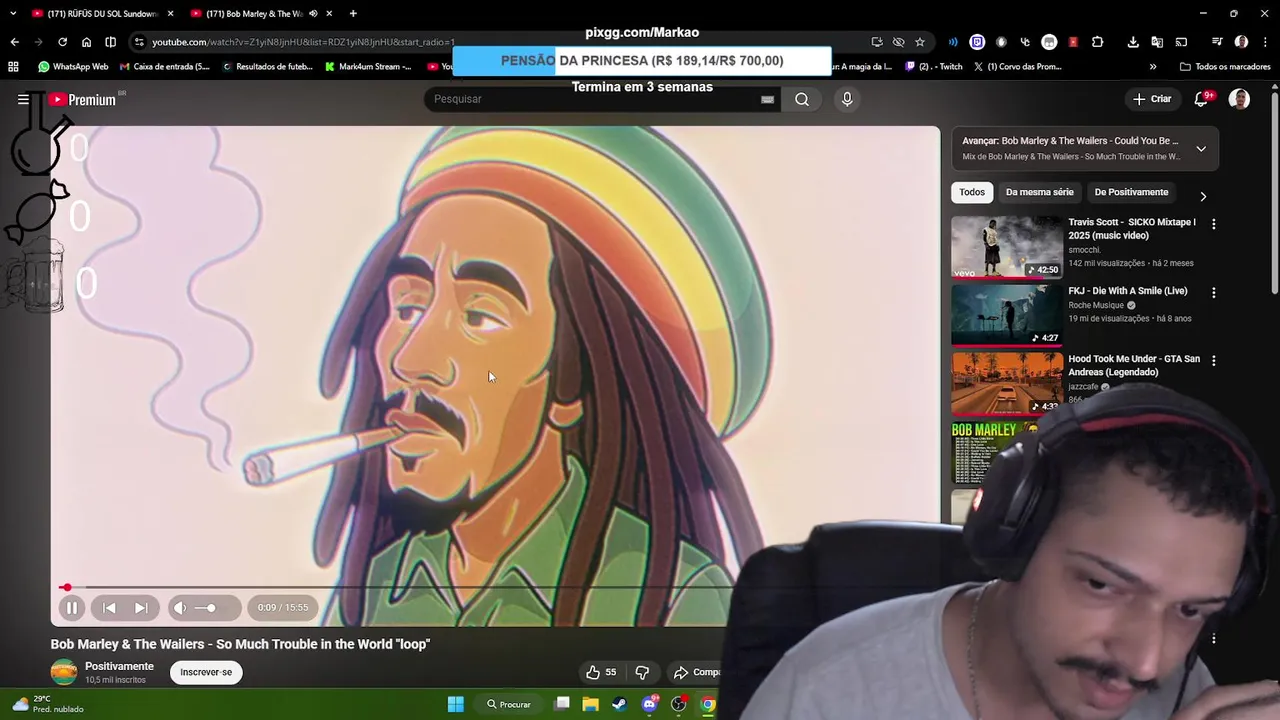Open the YouTube account avatar menu
1280x720 pixels.
tap(1239, 99)
